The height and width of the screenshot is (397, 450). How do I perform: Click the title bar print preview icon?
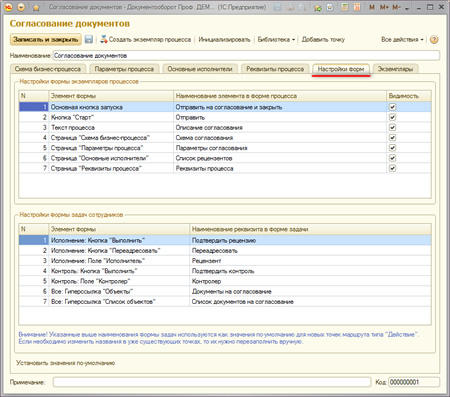click(302, 7)
